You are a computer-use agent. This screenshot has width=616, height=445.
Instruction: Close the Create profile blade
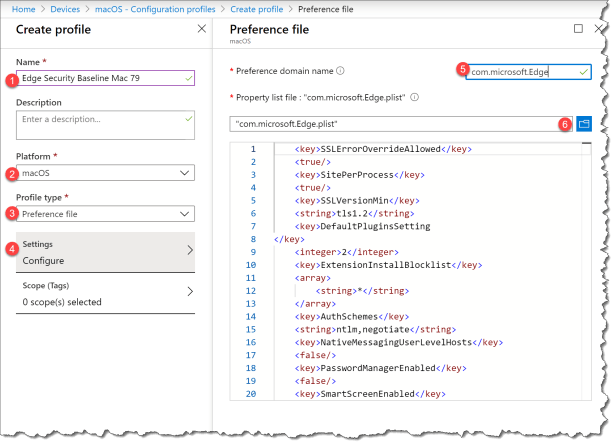(x=202, y=29)
